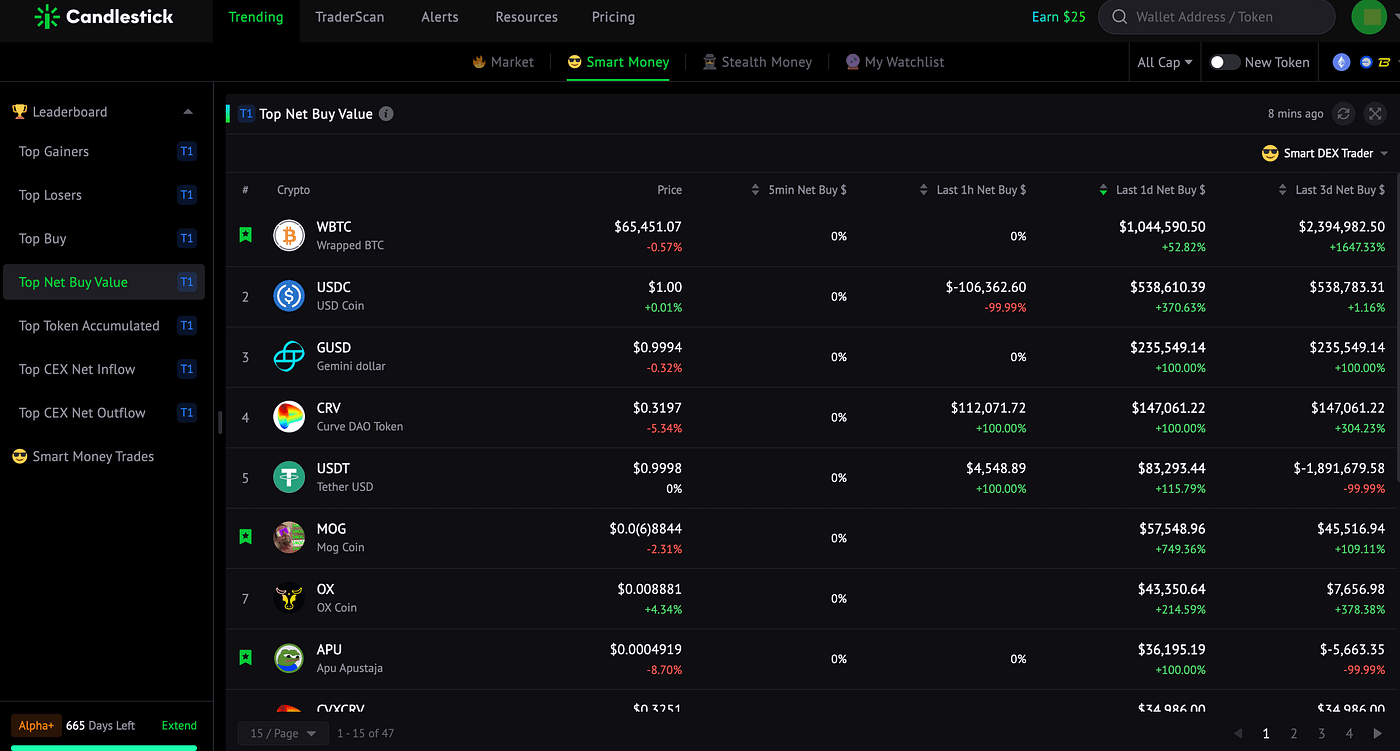Open the 15 / Page selector
The width and height of the screenshot is (1400, 751).
coord(283,733)
